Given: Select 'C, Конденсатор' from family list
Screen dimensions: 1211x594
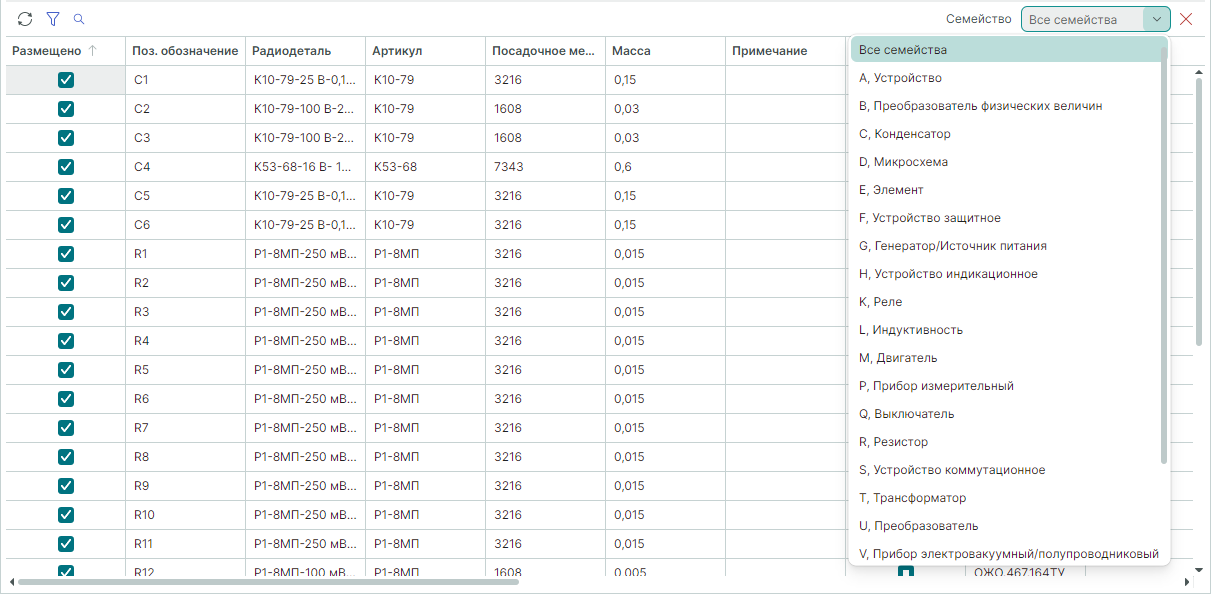Looking at the screenshot, I should 904,134.
